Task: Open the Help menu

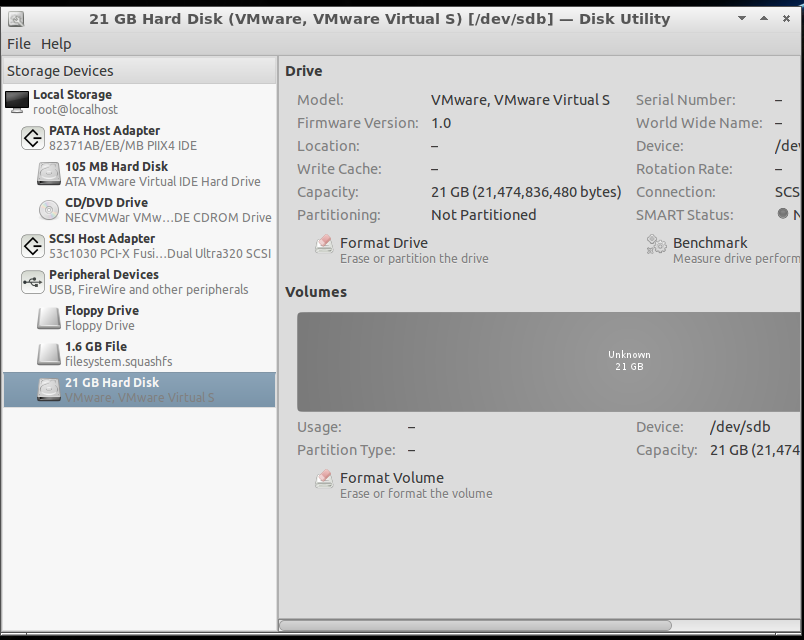Action: coord(56,44)
